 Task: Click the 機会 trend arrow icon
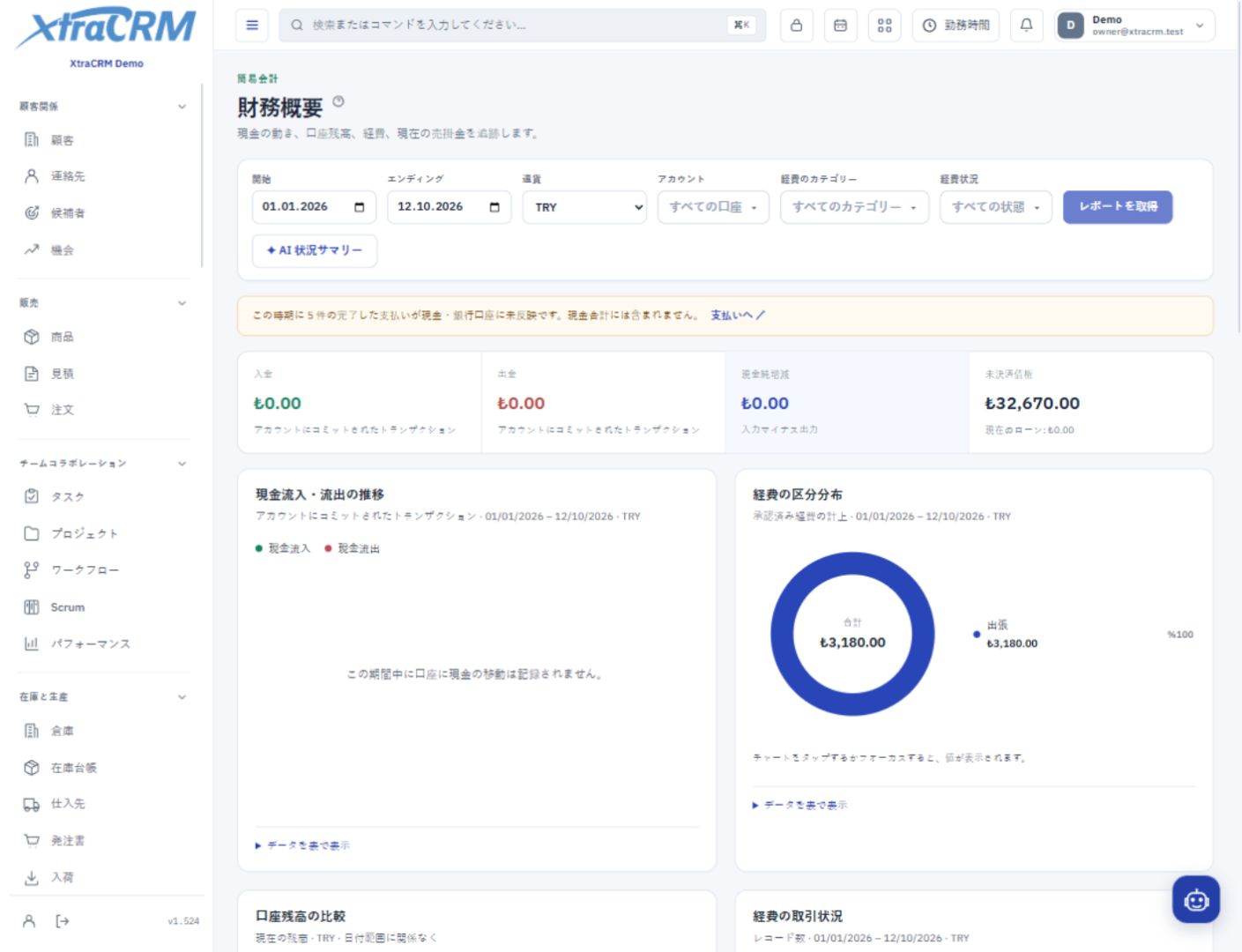pos(32,249)
